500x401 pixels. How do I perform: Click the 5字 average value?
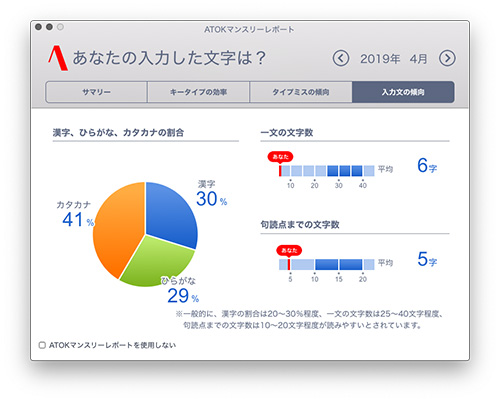[427, 259]
